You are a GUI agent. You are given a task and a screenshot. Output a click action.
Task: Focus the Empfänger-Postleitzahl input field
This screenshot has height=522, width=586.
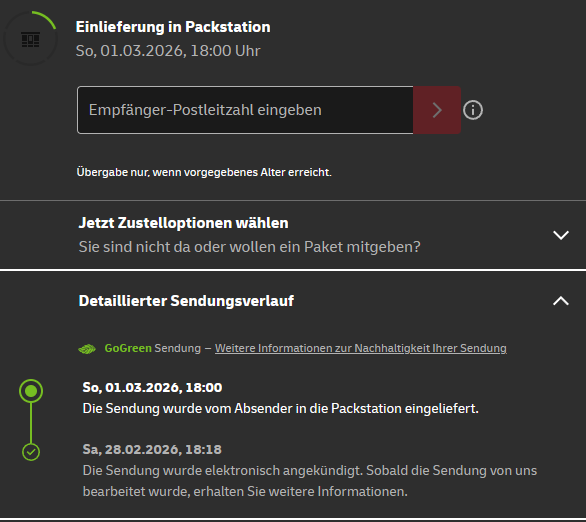245,110
